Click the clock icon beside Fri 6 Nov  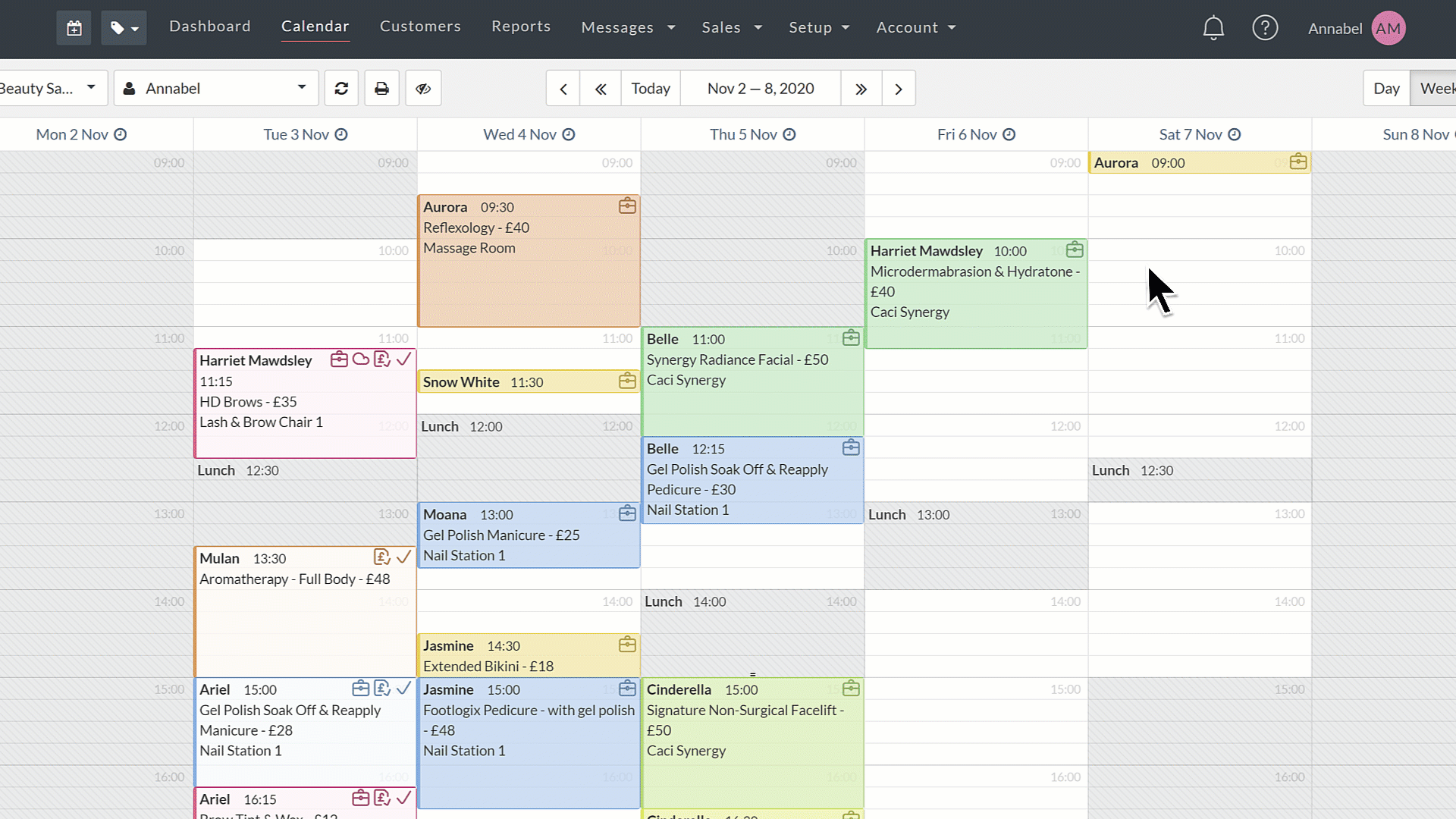(1009, 134)
